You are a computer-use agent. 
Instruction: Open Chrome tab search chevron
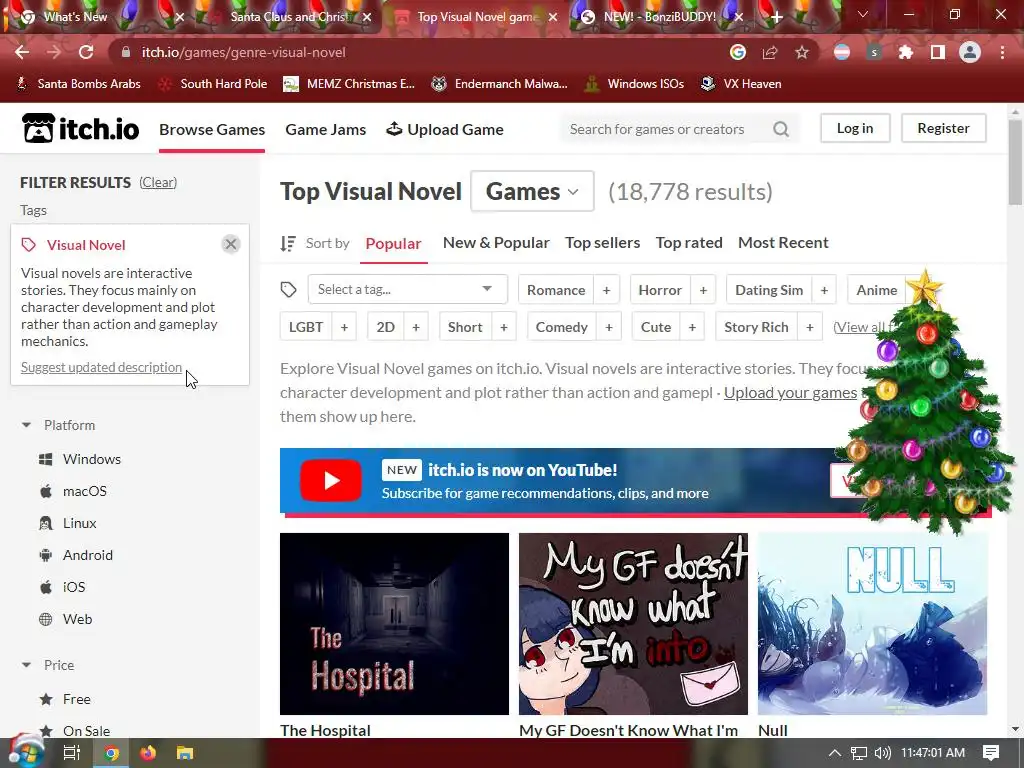click(x=863, y=14)
